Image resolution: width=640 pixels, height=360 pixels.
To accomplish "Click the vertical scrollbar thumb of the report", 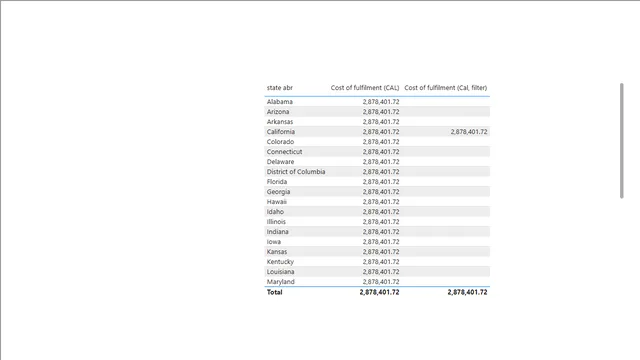I will [x=622, y=141].
